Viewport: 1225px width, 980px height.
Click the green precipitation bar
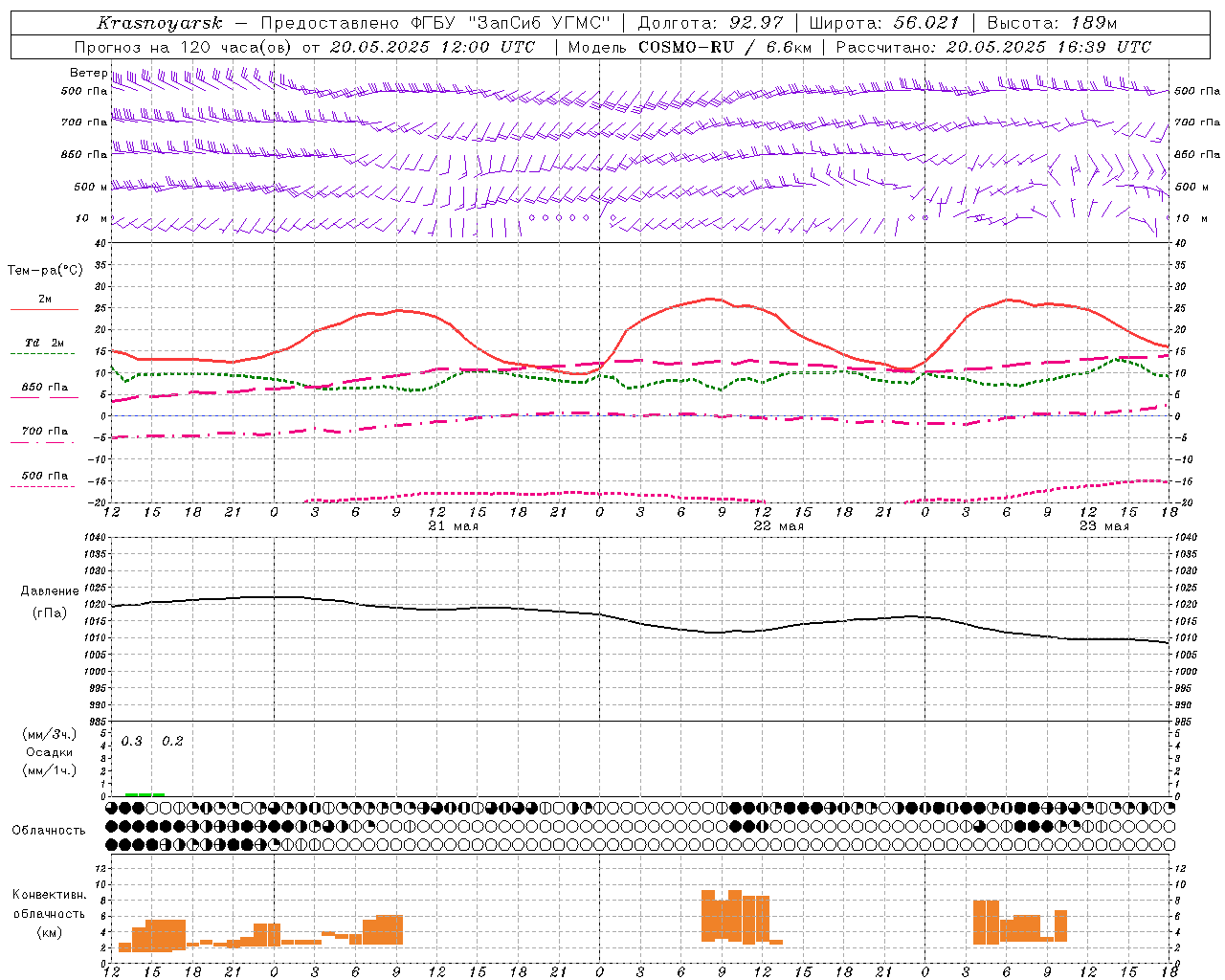click(145, 794)
